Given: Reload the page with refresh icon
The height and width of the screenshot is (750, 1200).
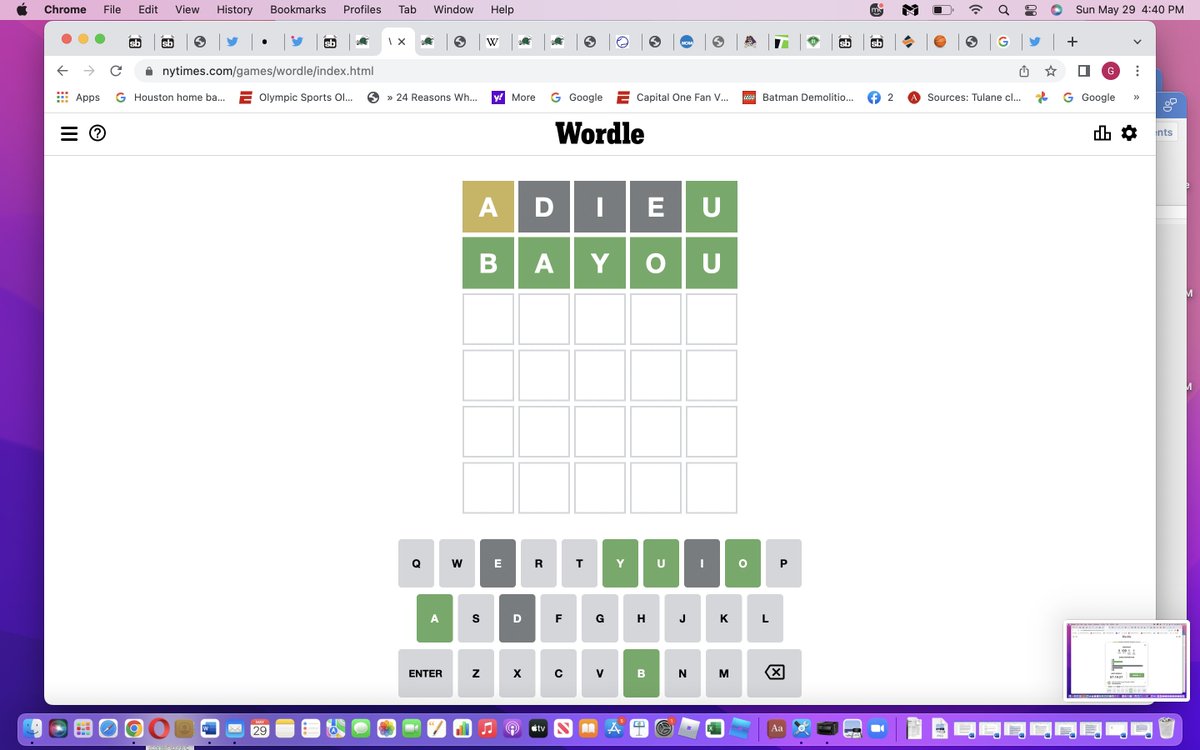Looking at the screenshot, I should coord(116,71).
